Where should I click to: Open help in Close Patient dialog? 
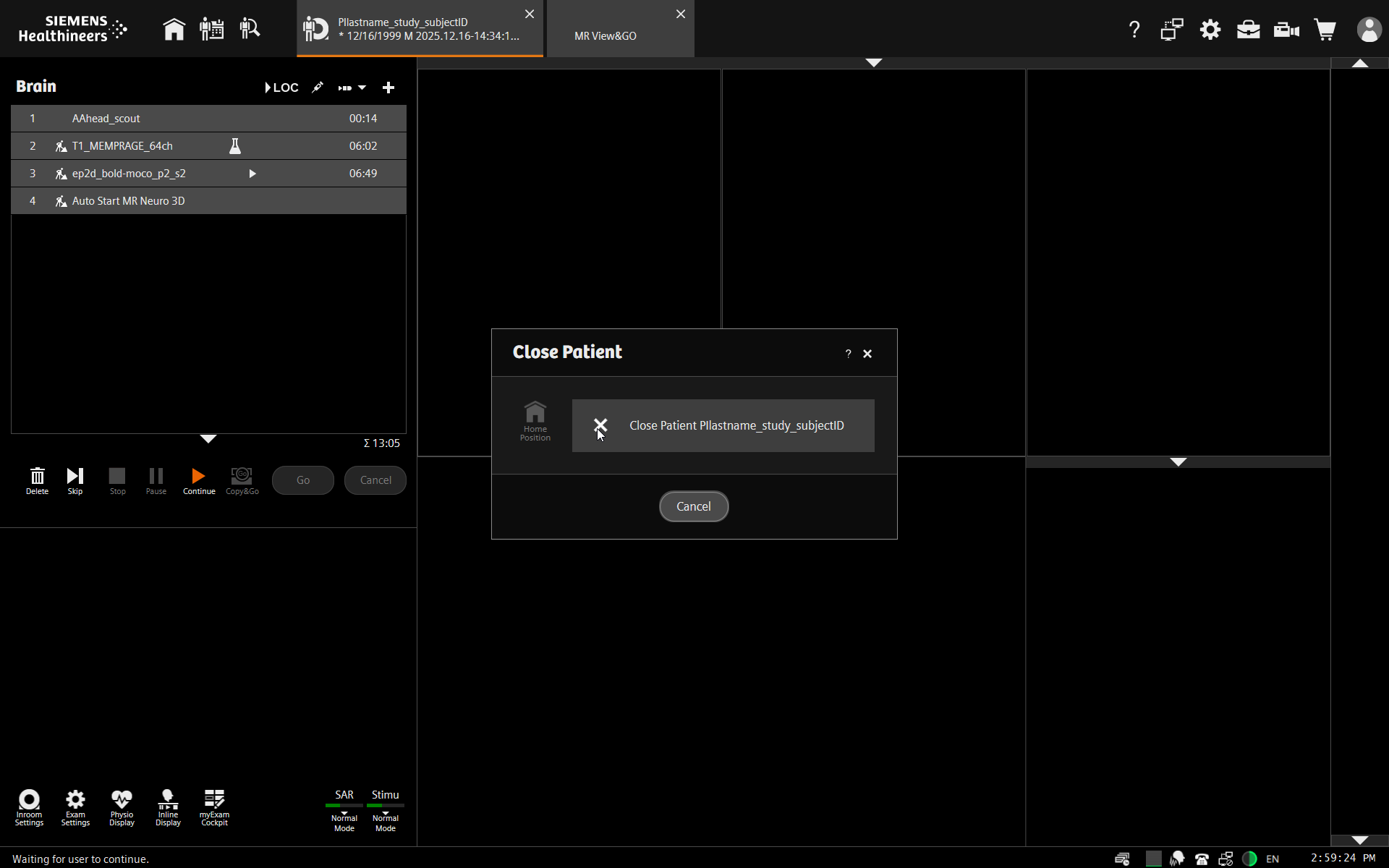click(x=848, y=354)
